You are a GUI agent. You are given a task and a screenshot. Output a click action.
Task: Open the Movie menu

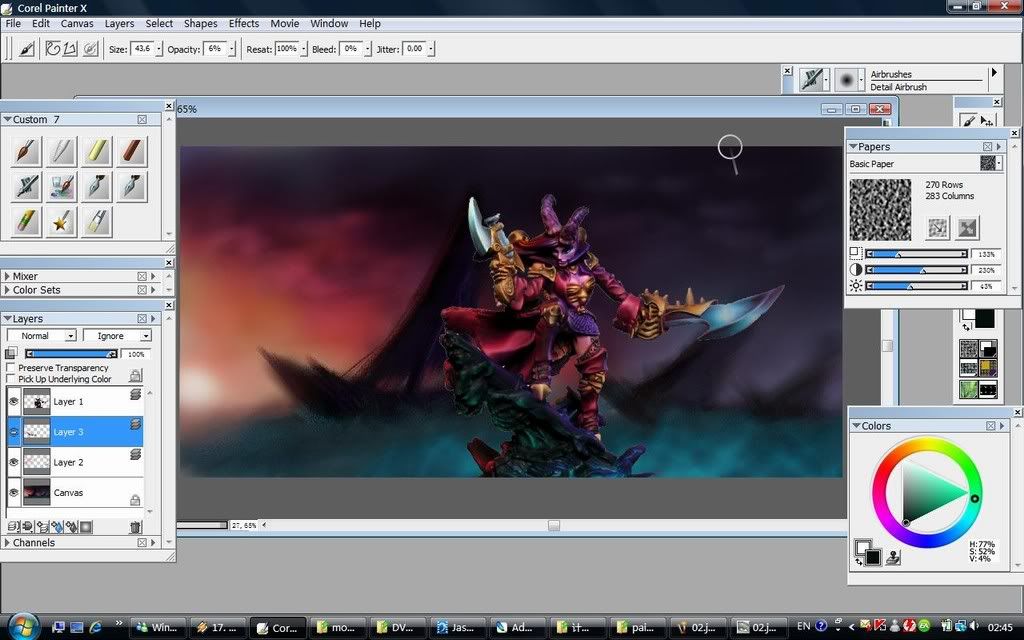click(285, 24)
